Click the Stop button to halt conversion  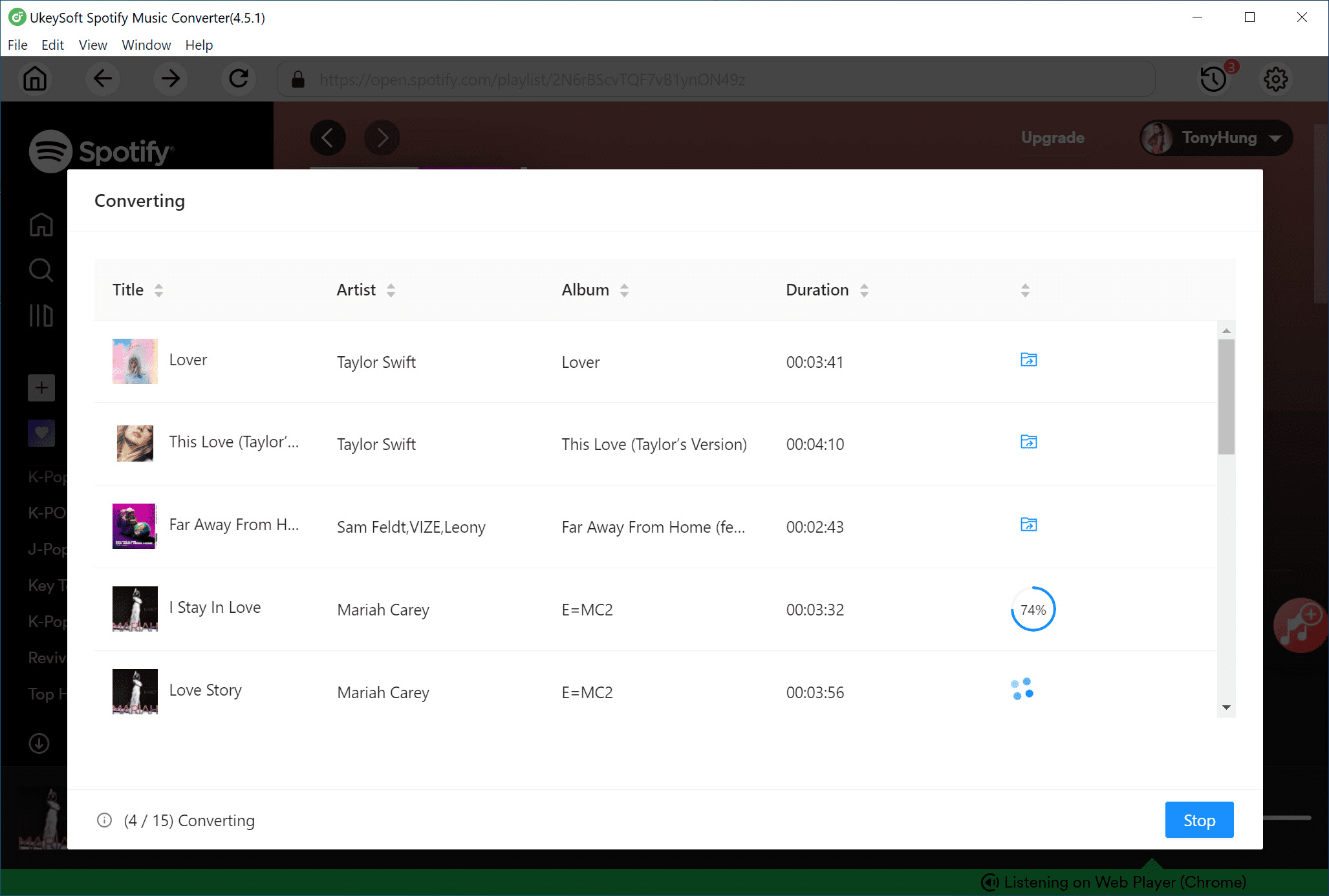1198,820
